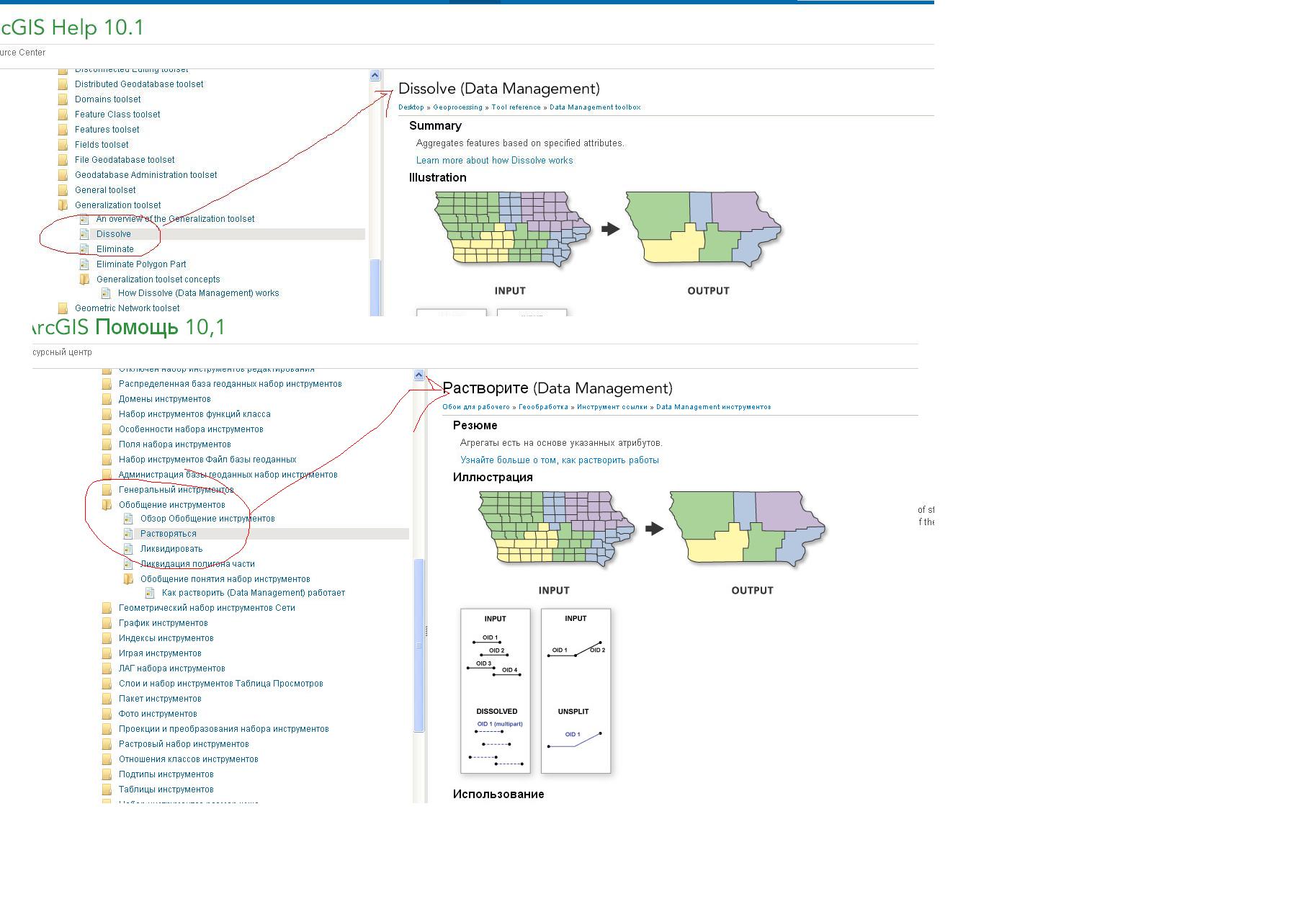The width and height of the screenshot is (1316, 899).
Task: Collapse the Обобщение понятия набор инструментов folder
Action: coord(128,579)
